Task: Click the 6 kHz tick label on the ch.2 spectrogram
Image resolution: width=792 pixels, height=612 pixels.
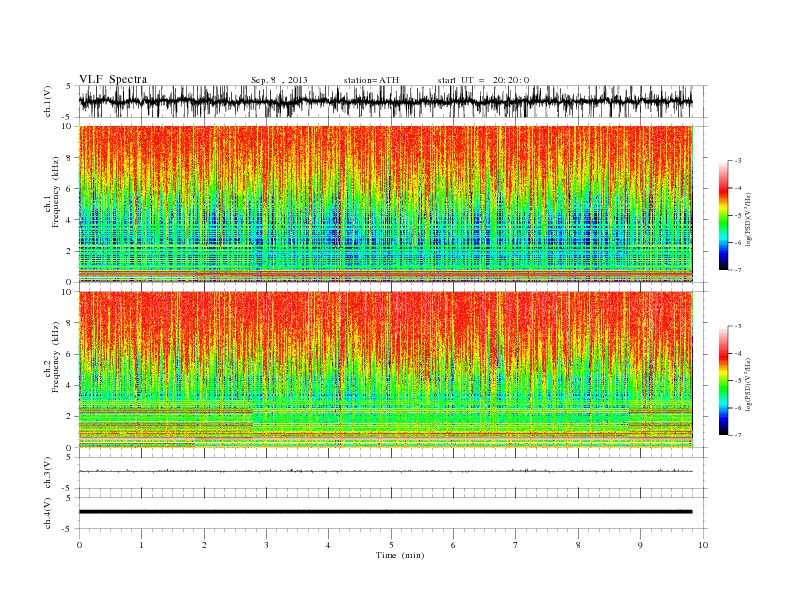Action: pyautogui.click(x=69, y=354)
